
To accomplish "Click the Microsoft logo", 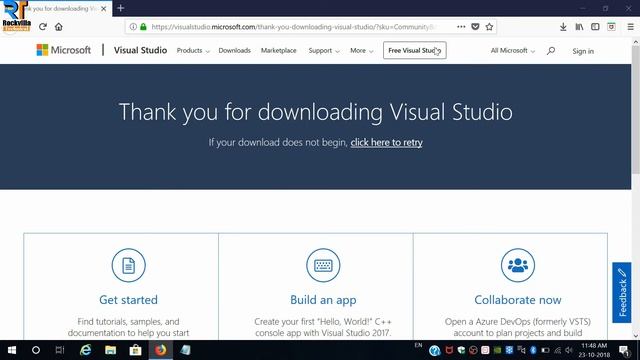I will coord(64,50).
